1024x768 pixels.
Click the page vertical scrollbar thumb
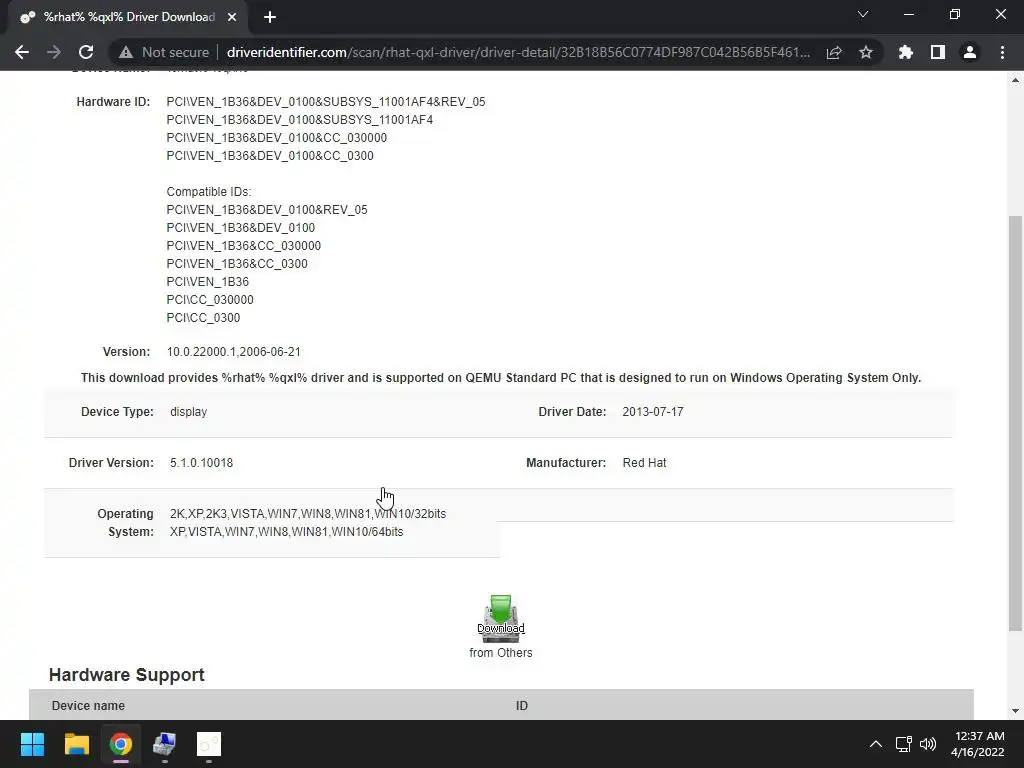[1015, 423]
